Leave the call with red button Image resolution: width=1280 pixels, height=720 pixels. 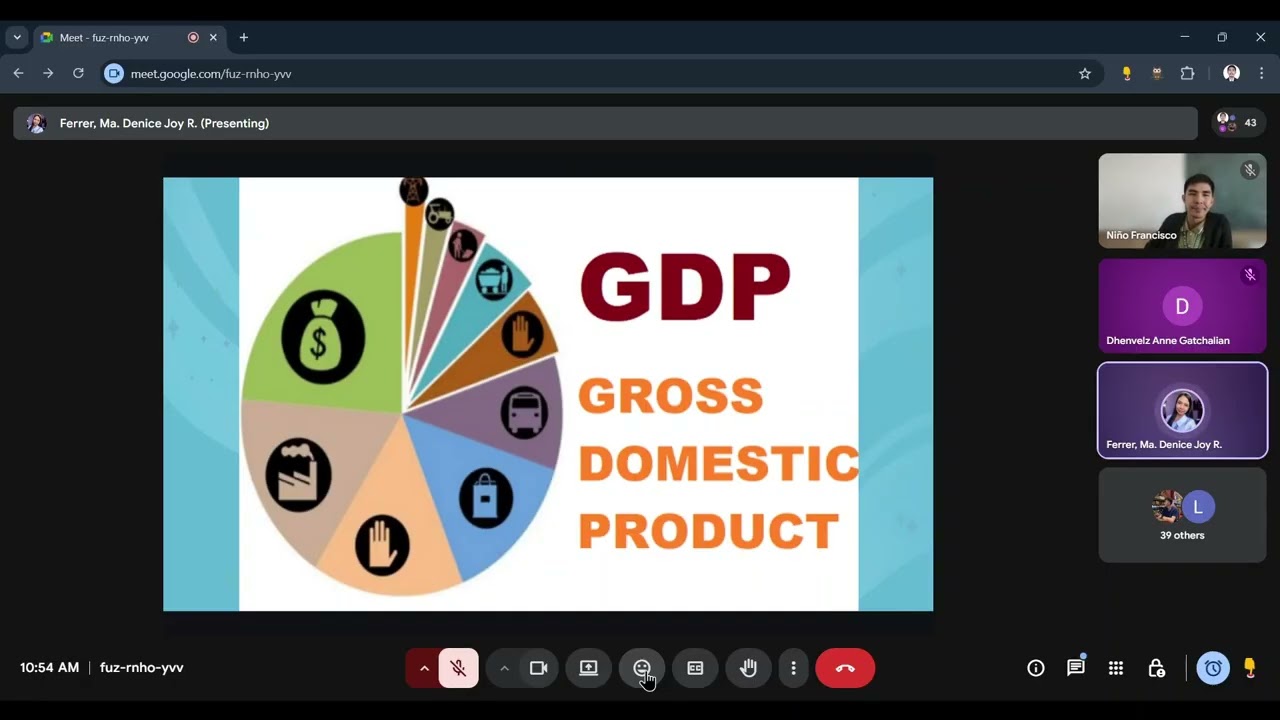point(845,668)
